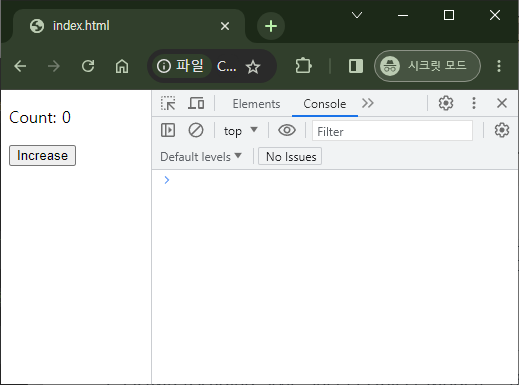The width and height of the screenshot is (519, 385).
Task: Maximize the browser window
Action: tap(449, 15)
